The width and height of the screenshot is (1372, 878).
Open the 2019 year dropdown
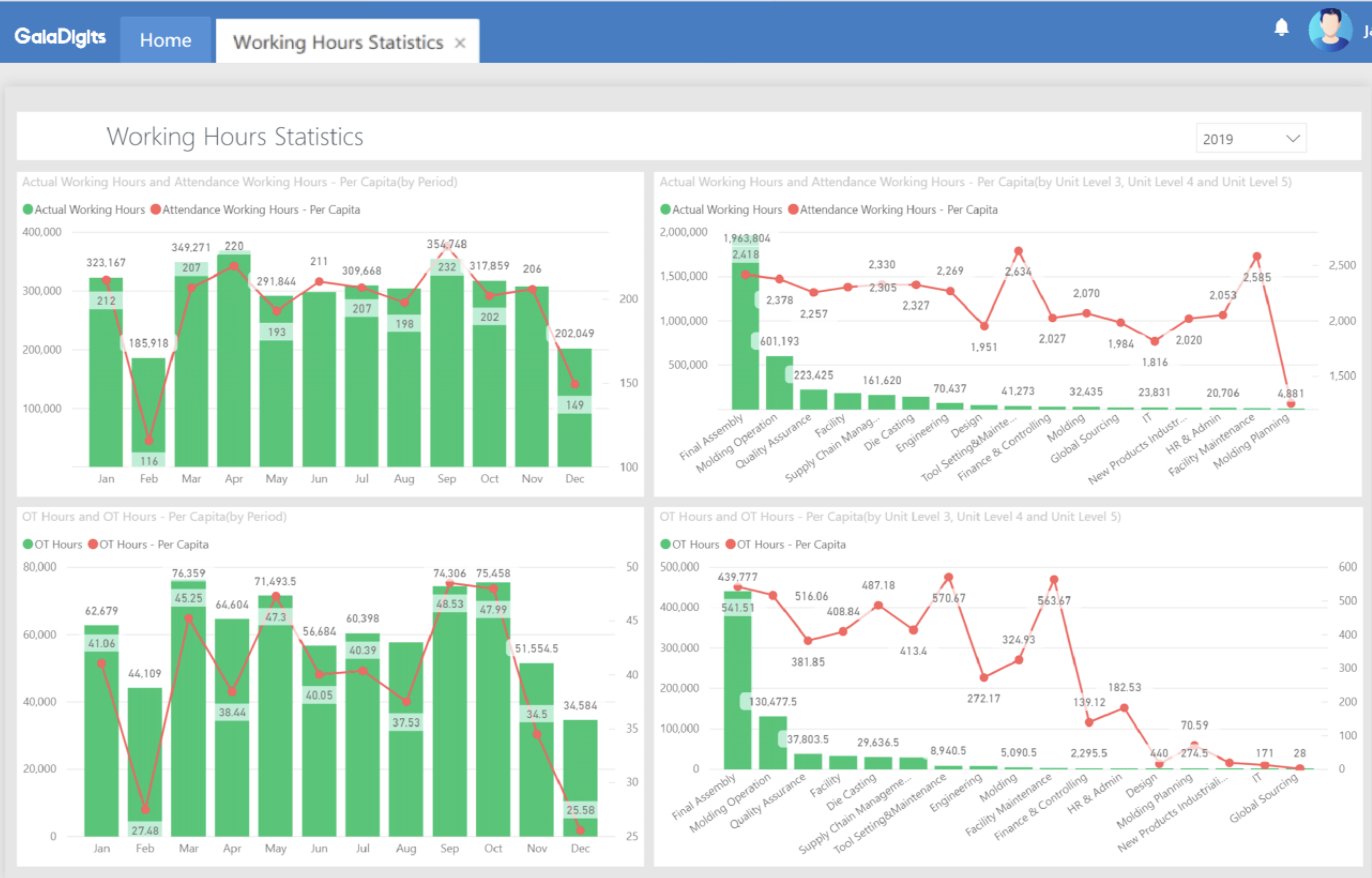1250,137
